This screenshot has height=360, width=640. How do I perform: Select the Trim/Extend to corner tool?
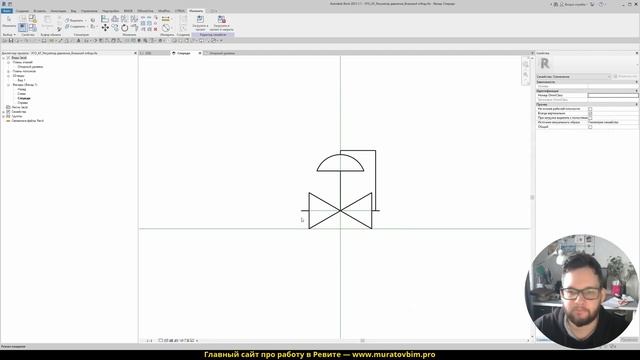point(134,28)
